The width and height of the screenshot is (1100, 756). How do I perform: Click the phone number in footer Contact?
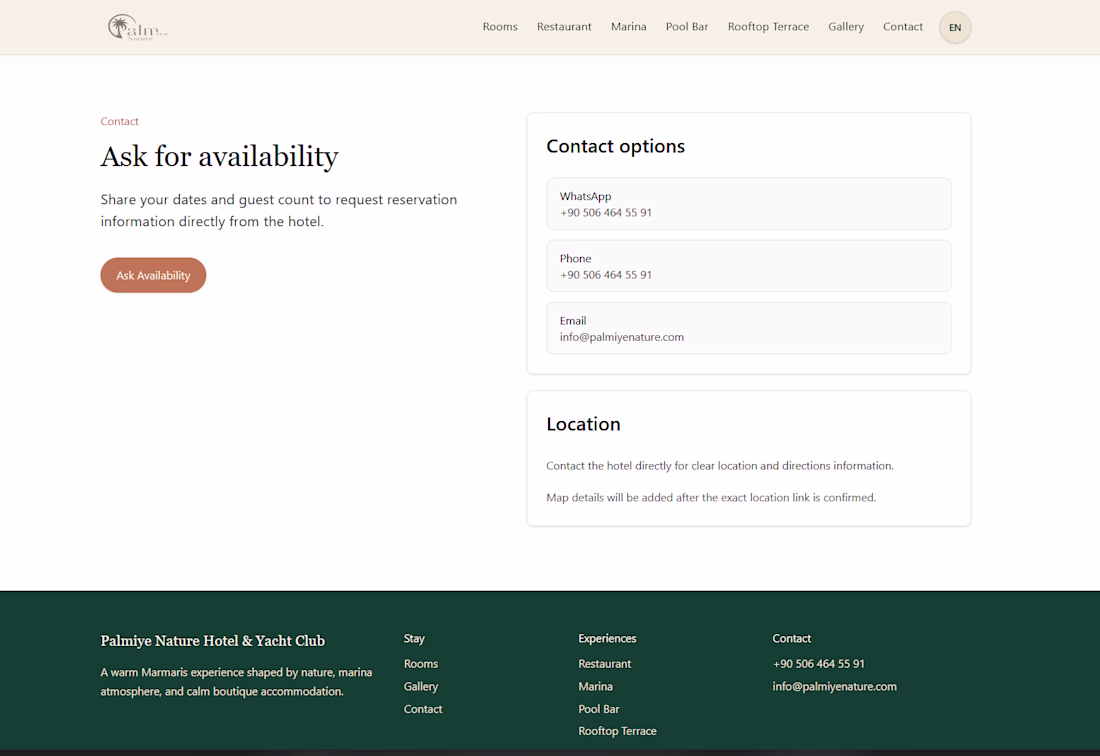click(819, 663)
